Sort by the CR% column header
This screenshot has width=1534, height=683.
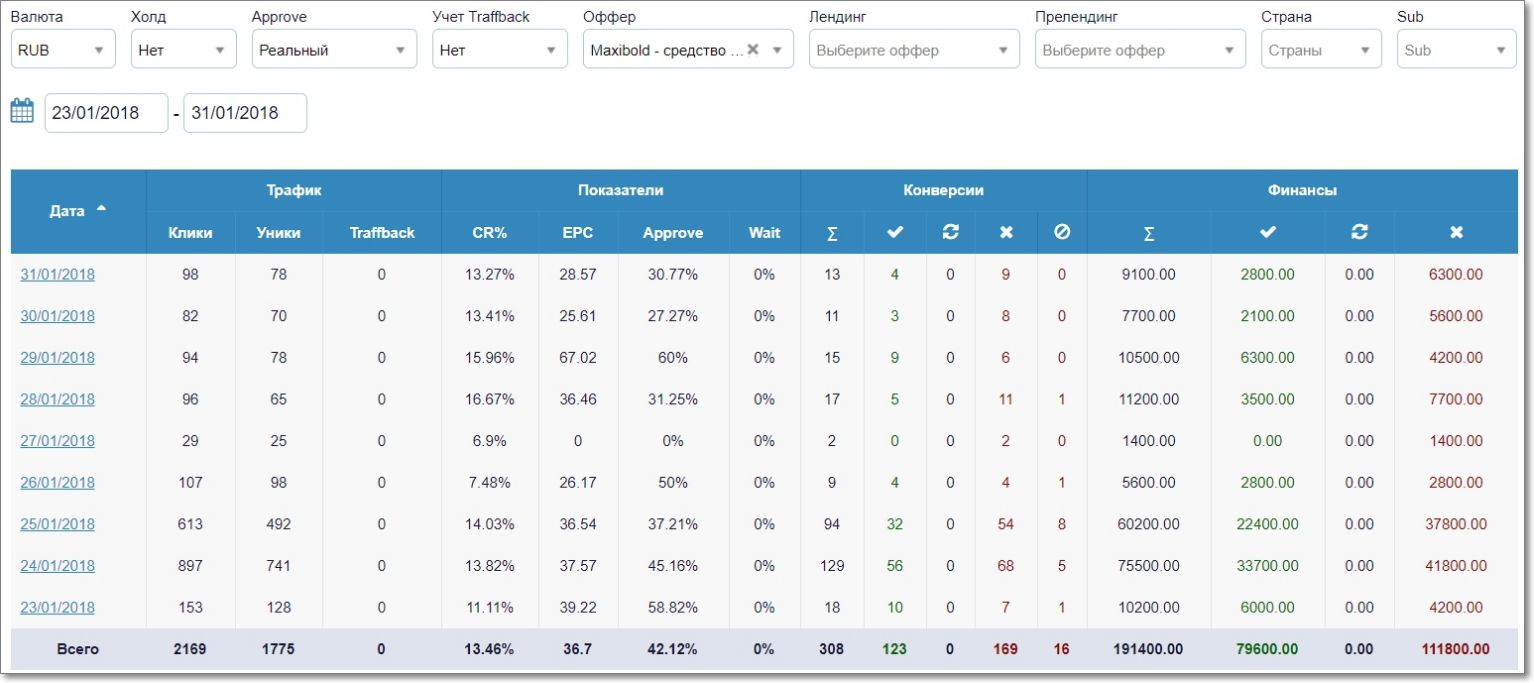coord(489,233)
